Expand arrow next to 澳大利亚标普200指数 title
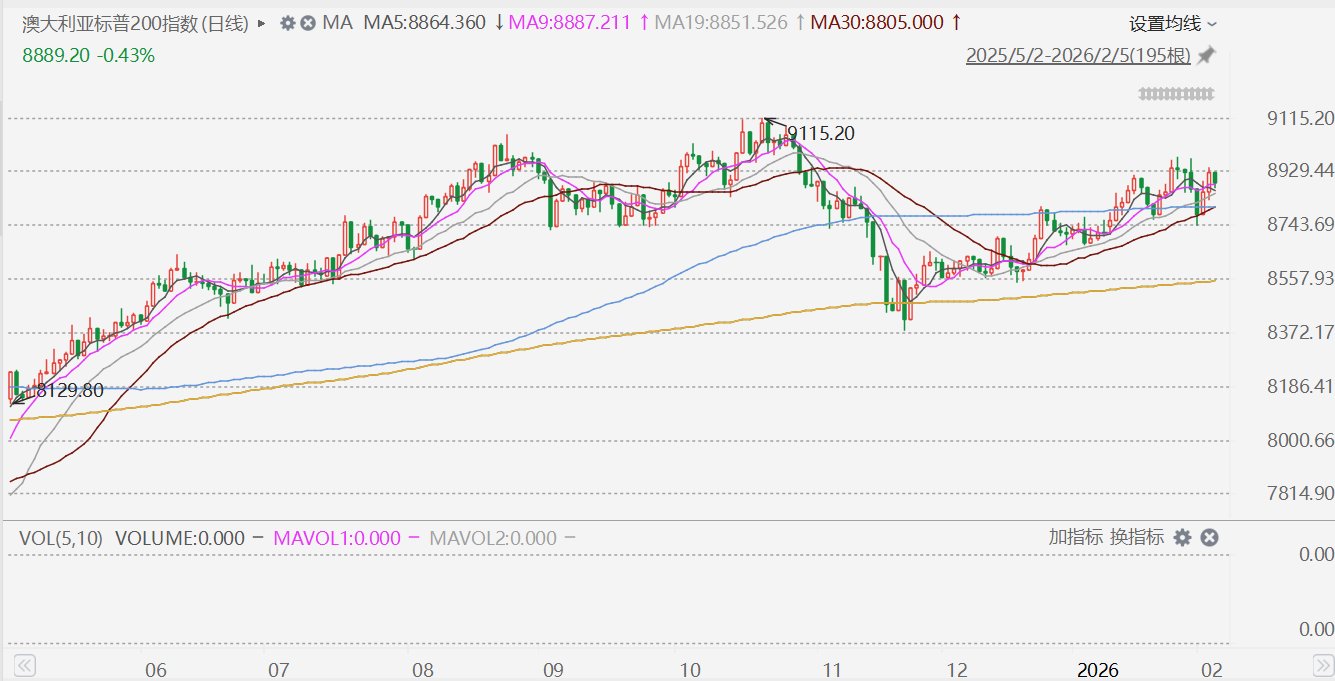The image size is (1335, 681). coord(263,23)
